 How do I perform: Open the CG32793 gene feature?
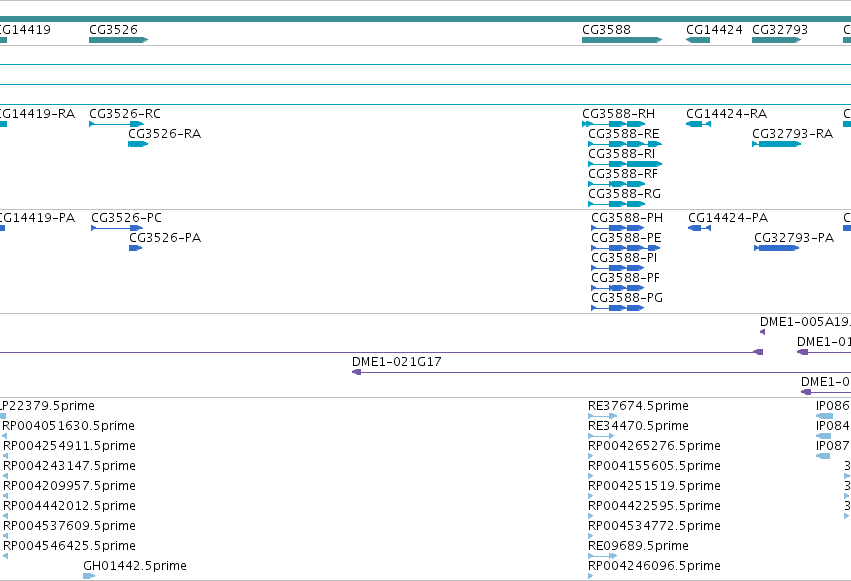click(x=777, y=40)
